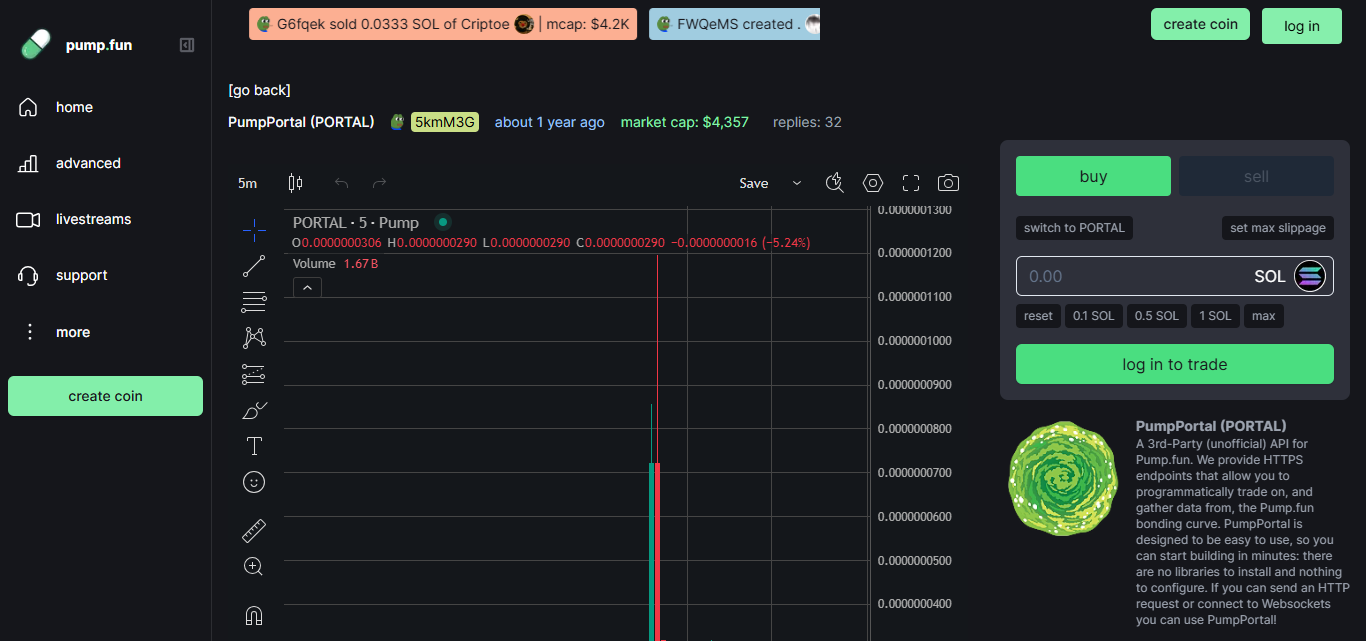Select the brush drawing tool
The width and height of the screenshot is (1366, 641).
pos(254,411)
